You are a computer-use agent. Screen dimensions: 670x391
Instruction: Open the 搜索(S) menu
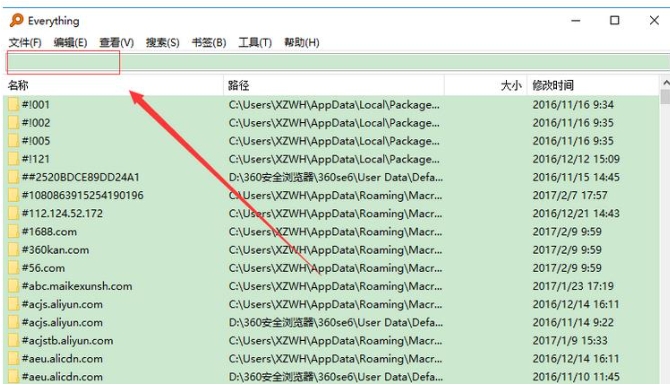point(162,43)
